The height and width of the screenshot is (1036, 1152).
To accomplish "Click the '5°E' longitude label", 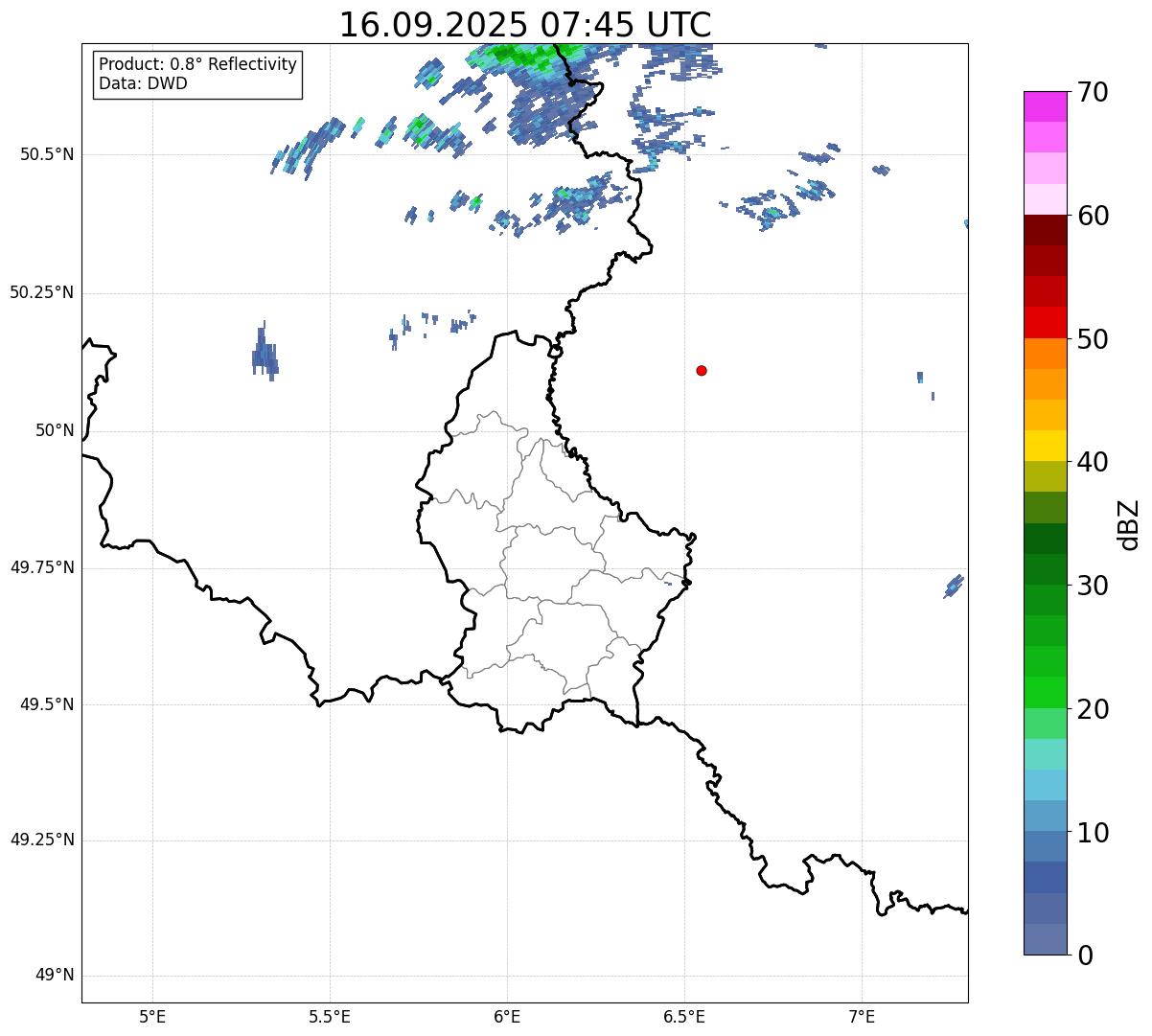I will pyautogui.click(x=152, y=1017).
